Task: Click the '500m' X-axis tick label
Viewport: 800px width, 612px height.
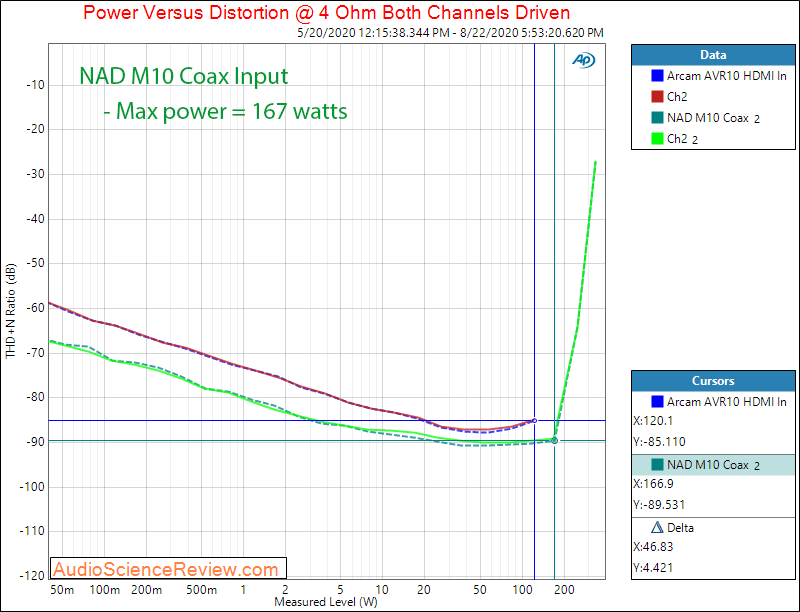Action: point(202,590)
